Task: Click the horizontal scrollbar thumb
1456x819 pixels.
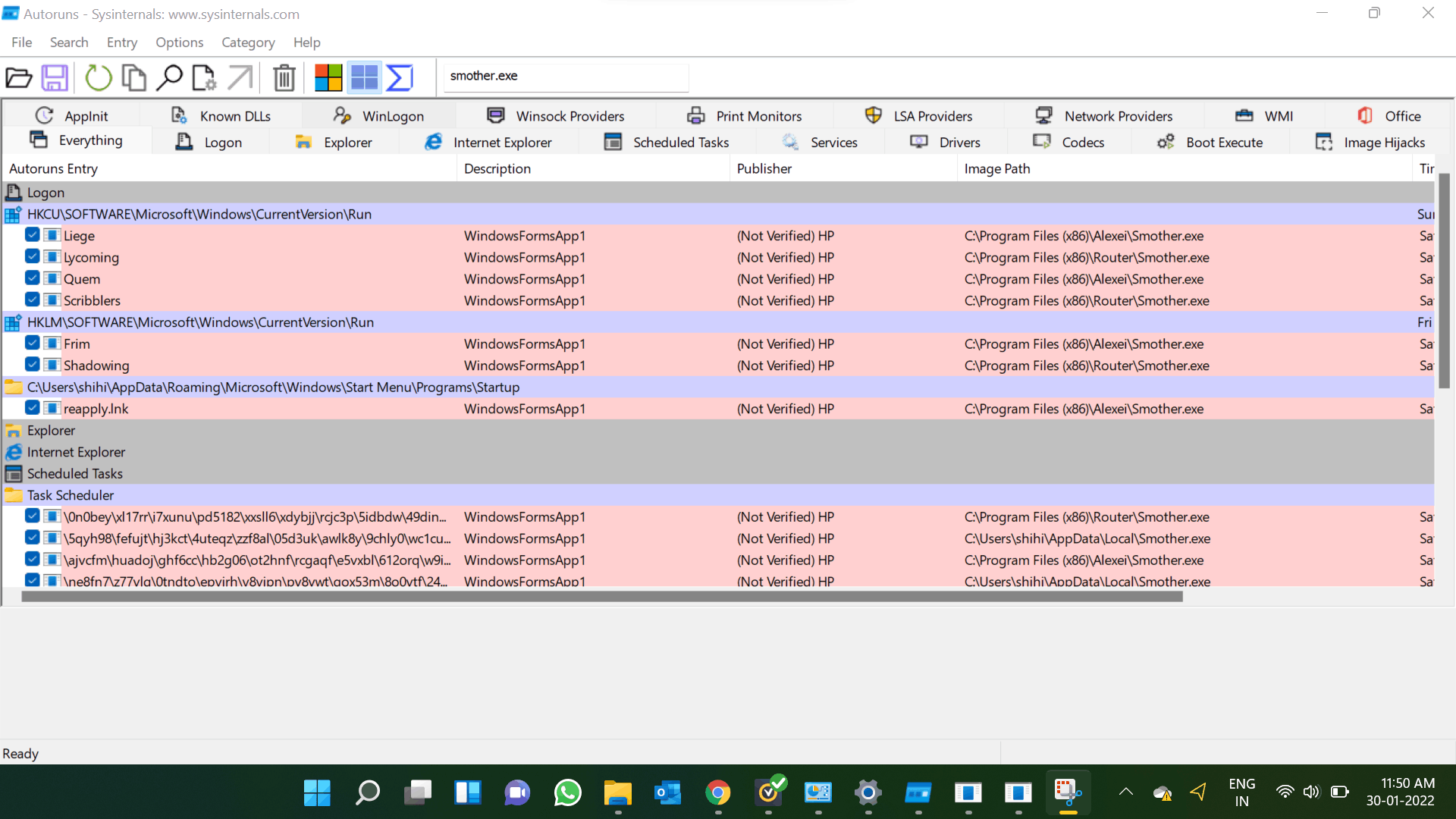Action: pos(601,597)
